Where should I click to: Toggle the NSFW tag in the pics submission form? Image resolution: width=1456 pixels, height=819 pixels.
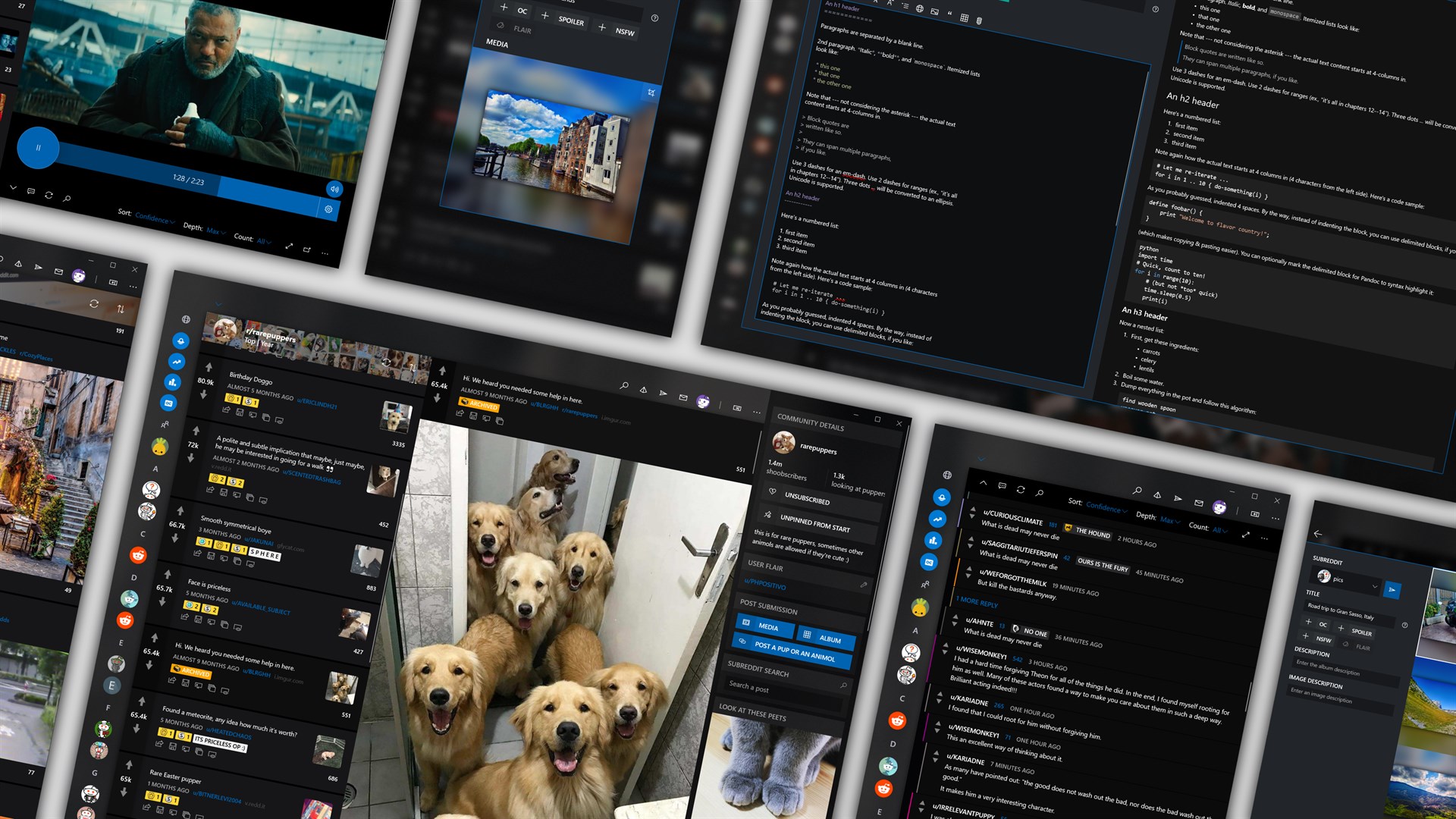pyautogui.click(x=1323, y=639)
